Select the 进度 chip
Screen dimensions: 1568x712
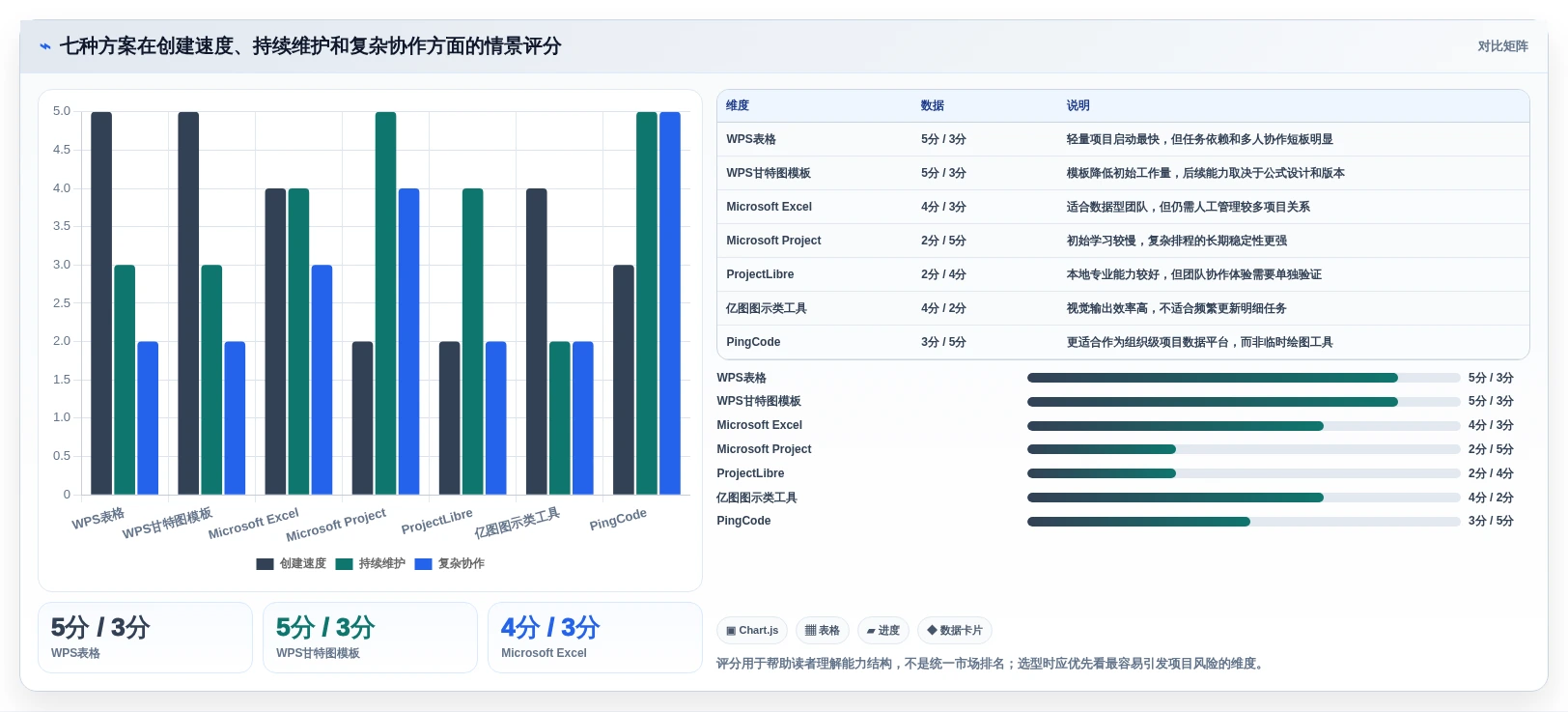point(883,631)
